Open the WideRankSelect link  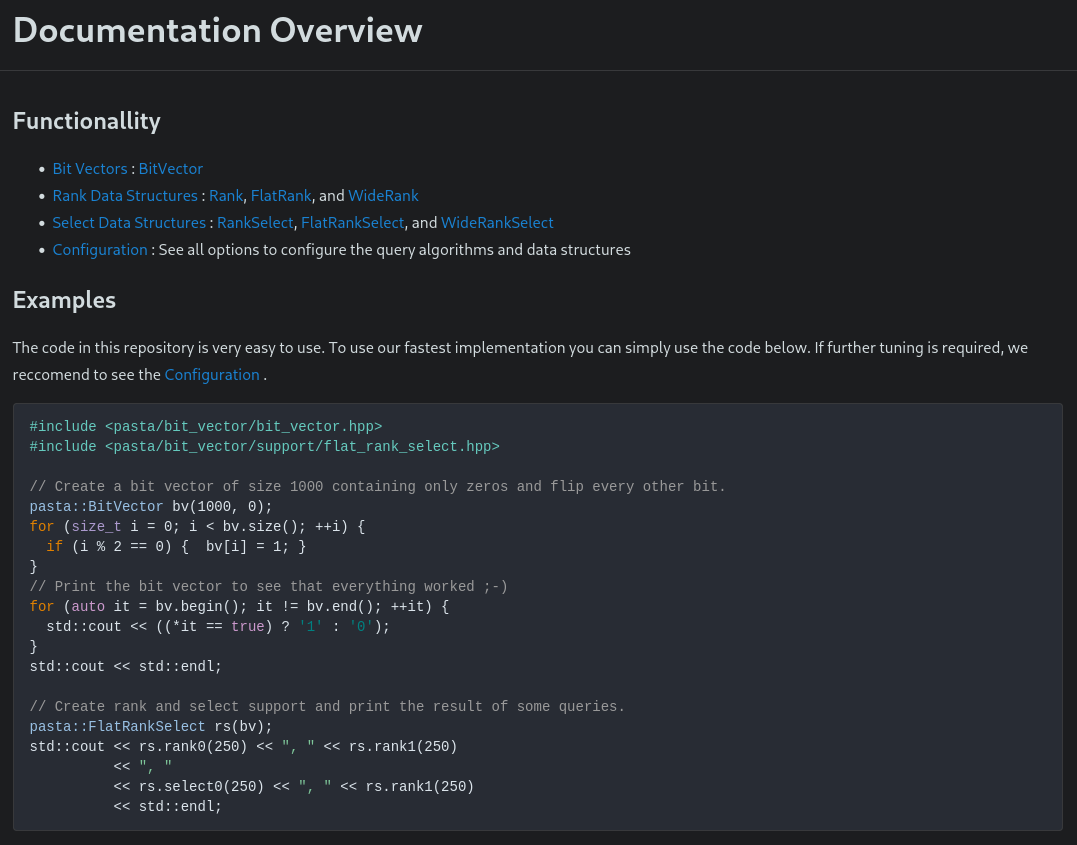(x=497, y=223)
